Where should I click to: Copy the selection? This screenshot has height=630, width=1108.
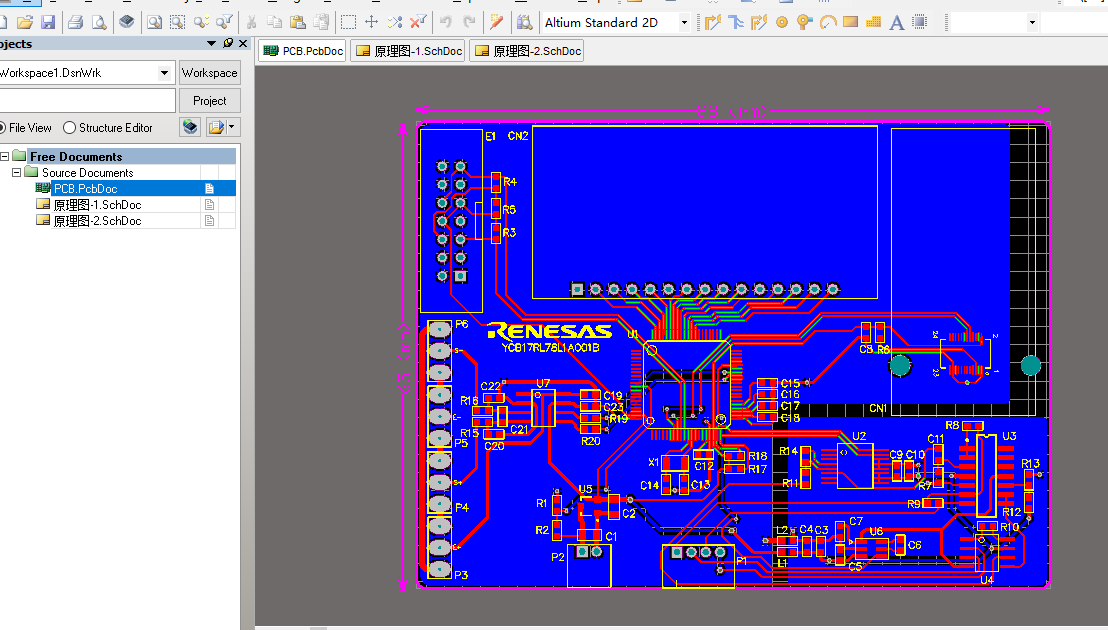click(275, 23)
